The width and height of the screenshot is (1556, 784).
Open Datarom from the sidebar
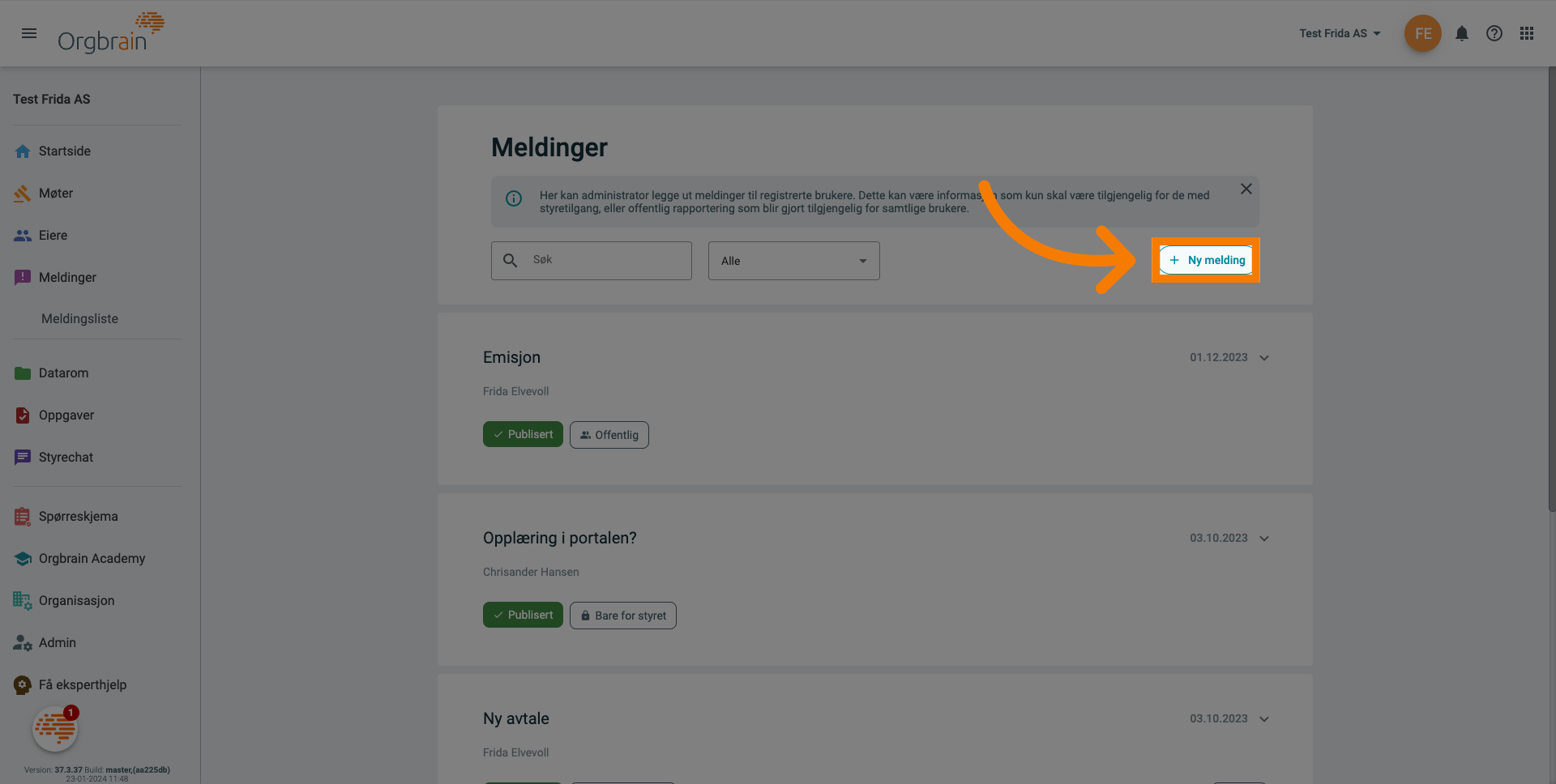point(63,373)
